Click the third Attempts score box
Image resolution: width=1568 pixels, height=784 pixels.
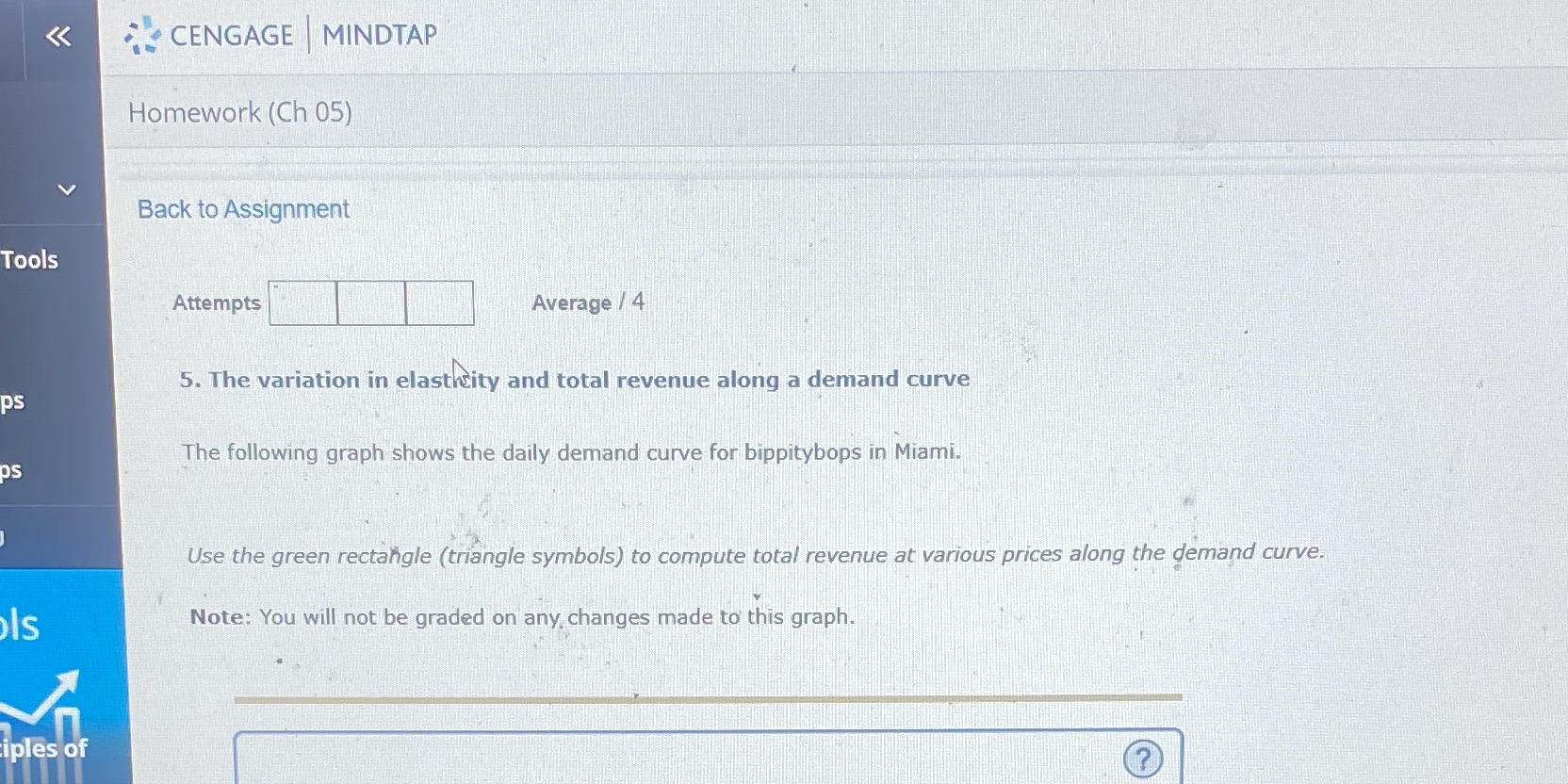[x=438, y=302]
